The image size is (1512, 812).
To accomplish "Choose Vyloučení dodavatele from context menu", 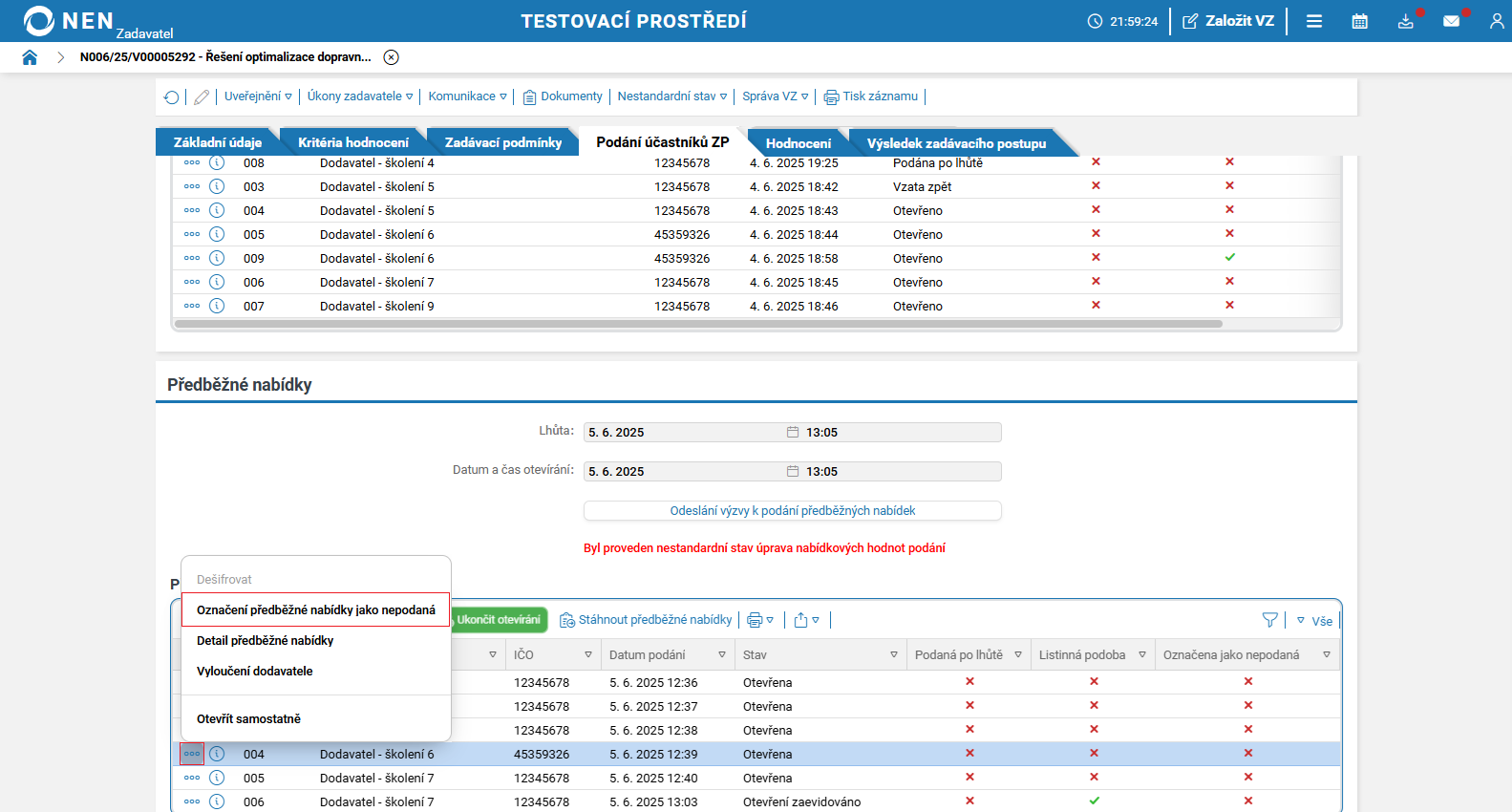I will [x=255, y=672].
